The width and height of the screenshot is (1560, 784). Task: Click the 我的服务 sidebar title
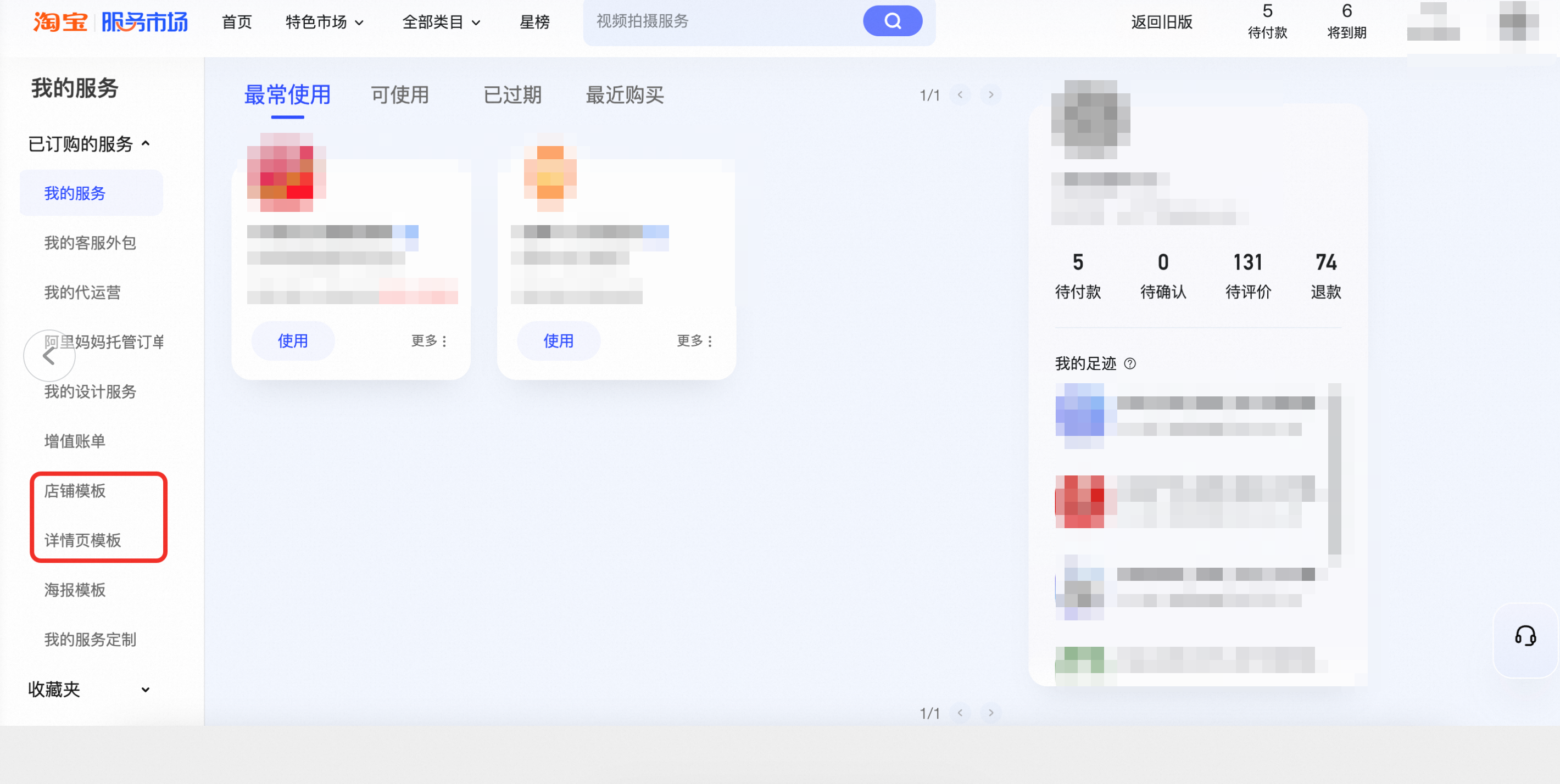point(75,88)
